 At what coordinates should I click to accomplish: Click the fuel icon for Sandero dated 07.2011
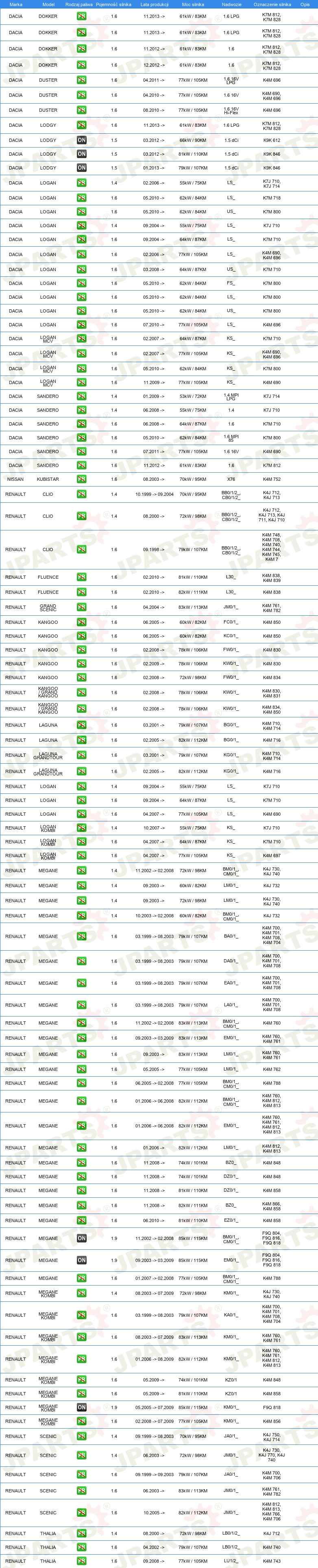point(82,452)
